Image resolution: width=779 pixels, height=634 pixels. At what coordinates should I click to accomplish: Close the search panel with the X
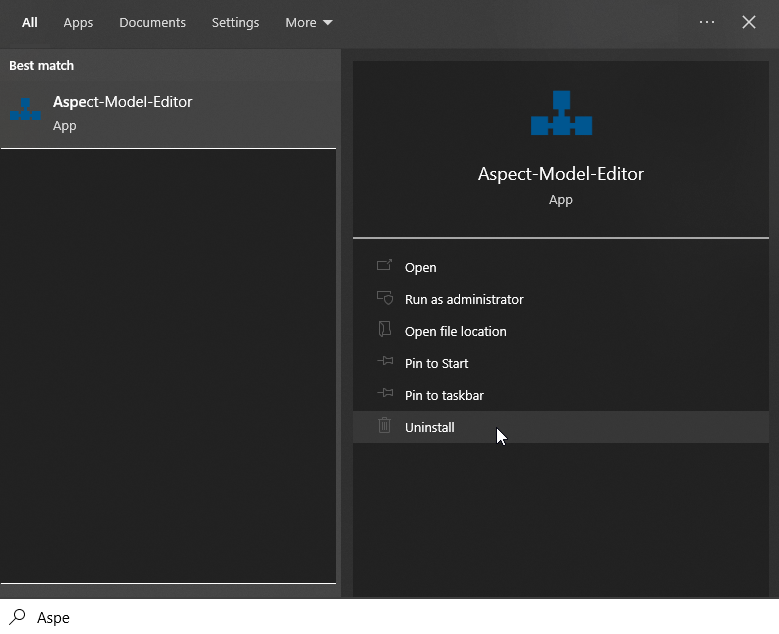pos(749,22)
